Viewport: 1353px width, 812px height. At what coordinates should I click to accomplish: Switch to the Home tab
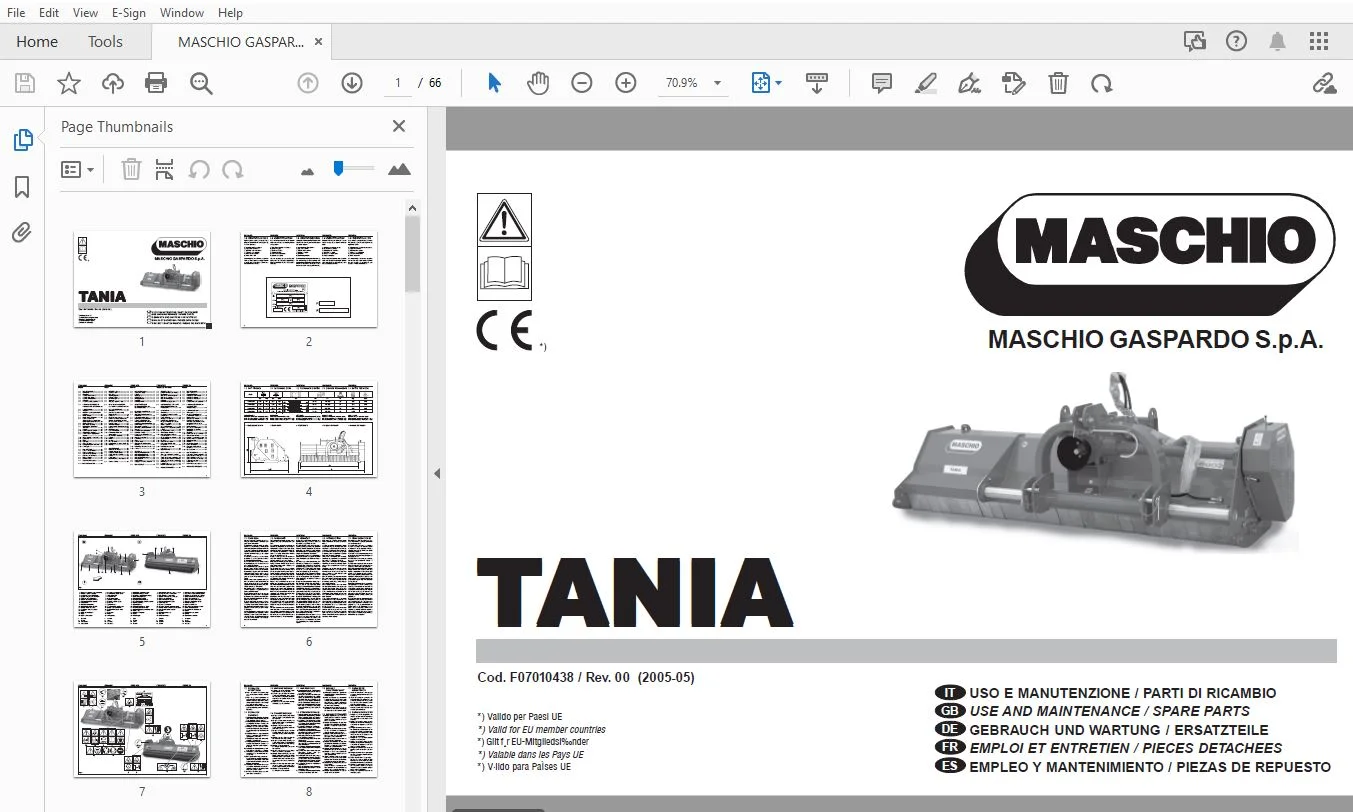pyautogui.click(x=37, y=42)
